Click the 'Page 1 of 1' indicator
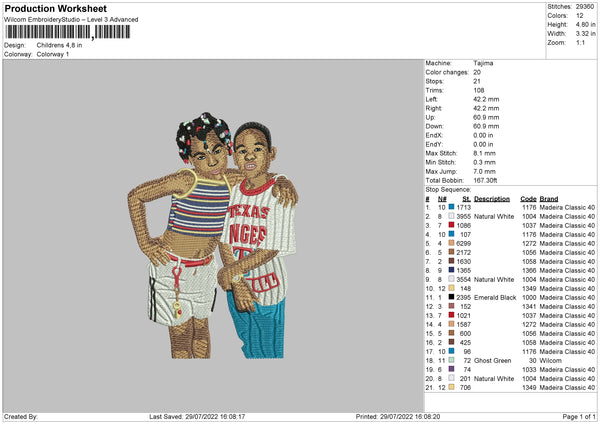Screen dimensions: 600x424 point(579,416)
